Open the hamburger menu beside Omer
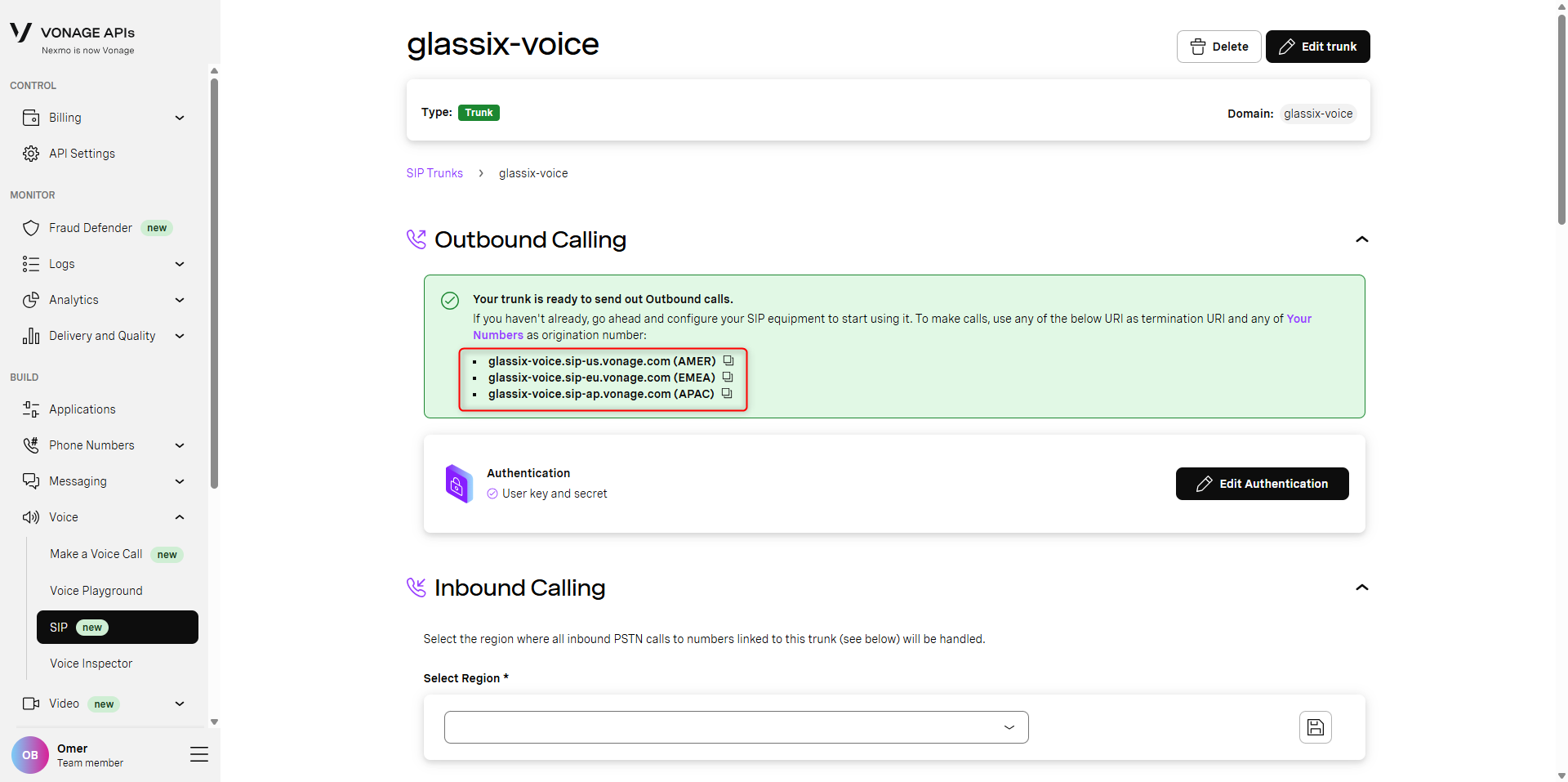The height and width of the screenshot is (782, 1568). click(199, 754)
